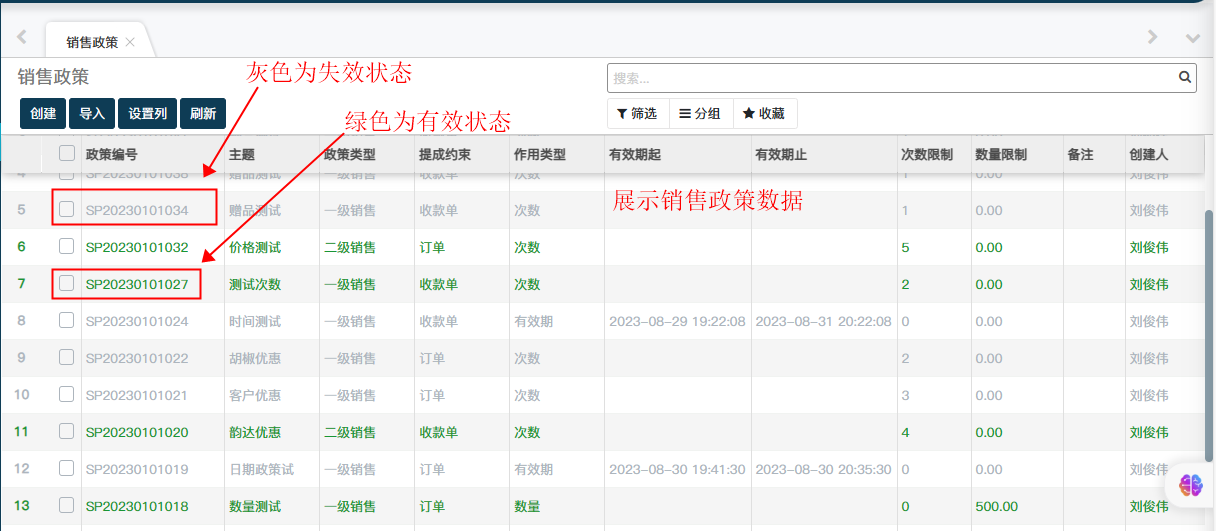Tick the checkbox for SP20230101020
Screen dimensions: 1216x531
(x=67, y=432)
